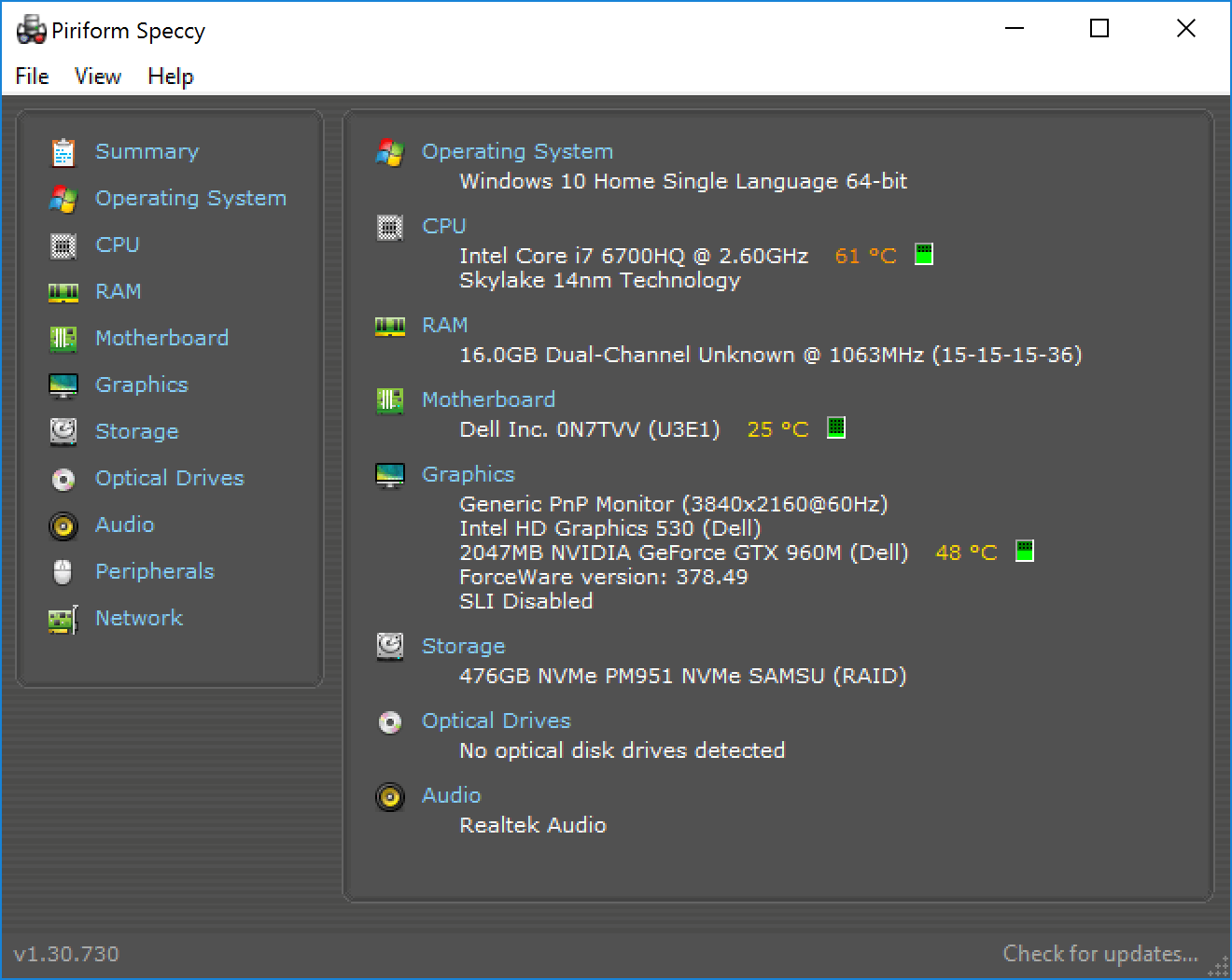Screen dimensions: 1232x980
Task: Go to the Operating System section in sidebar
Action: point(190,198)
